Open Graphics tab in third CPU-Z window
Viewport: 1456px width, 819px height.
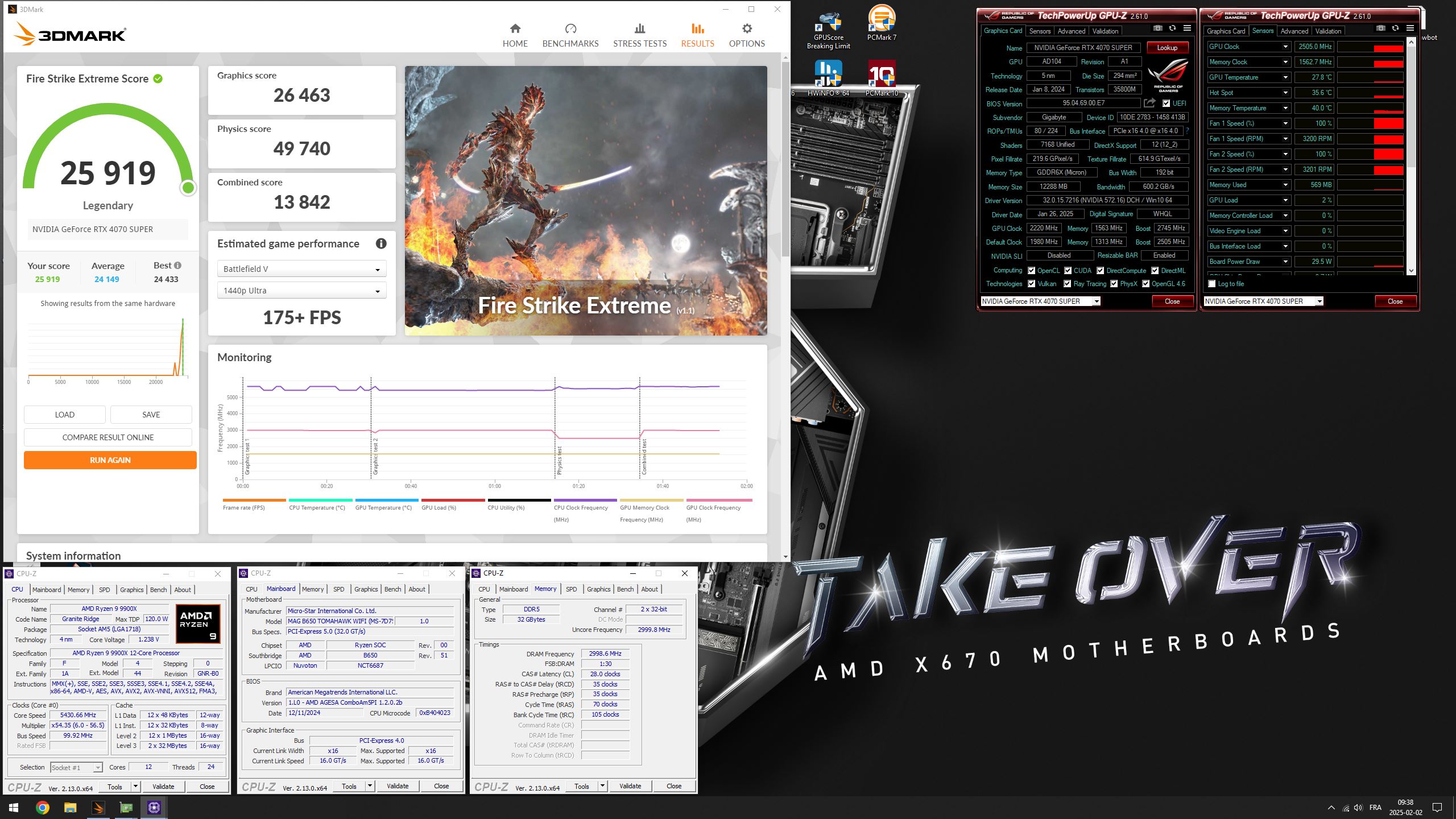point(598,589)
